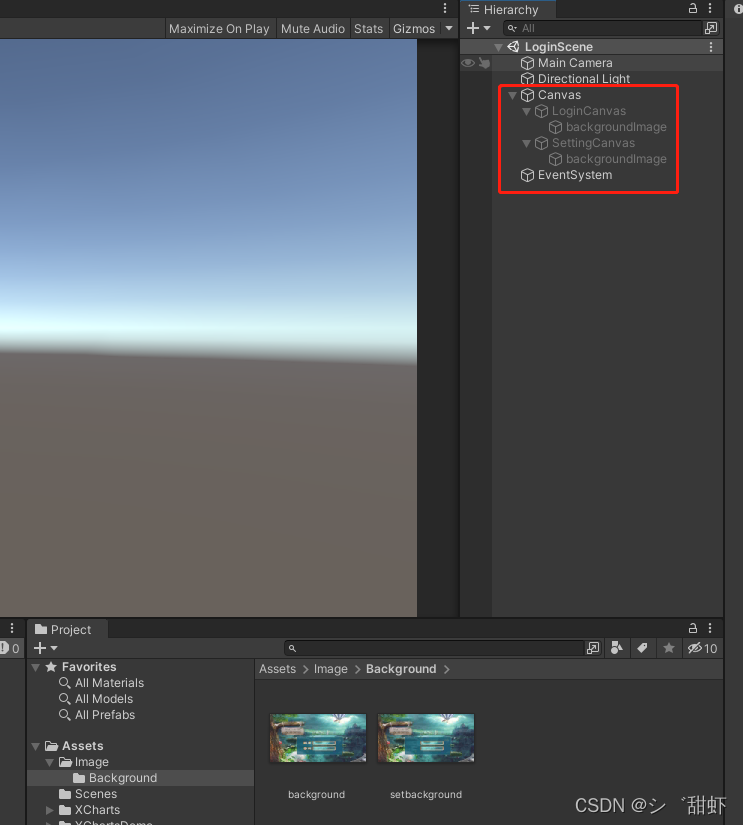
Task: Collapse the LoginScene scene foldout
Action: [x=498, y=47]
